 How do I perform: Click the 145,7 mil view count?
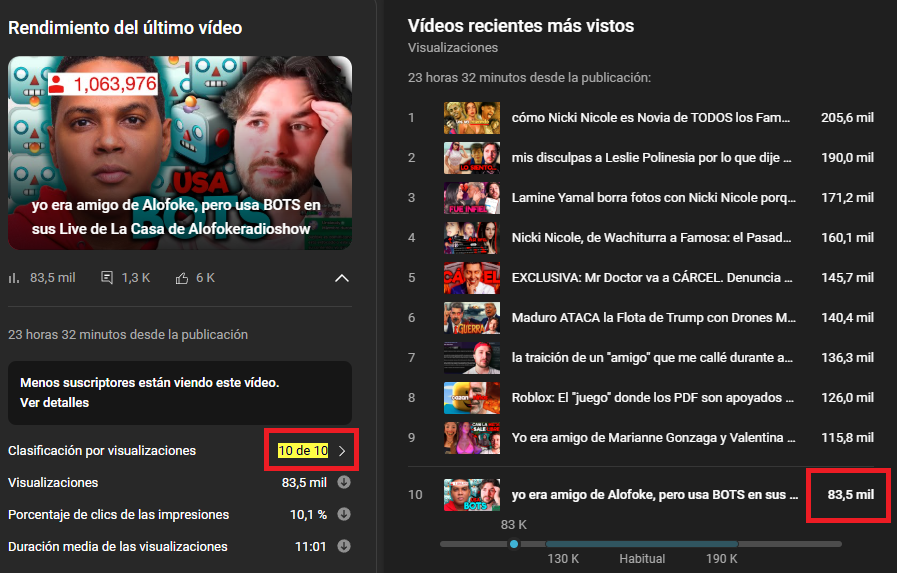[x=847, y=278]
